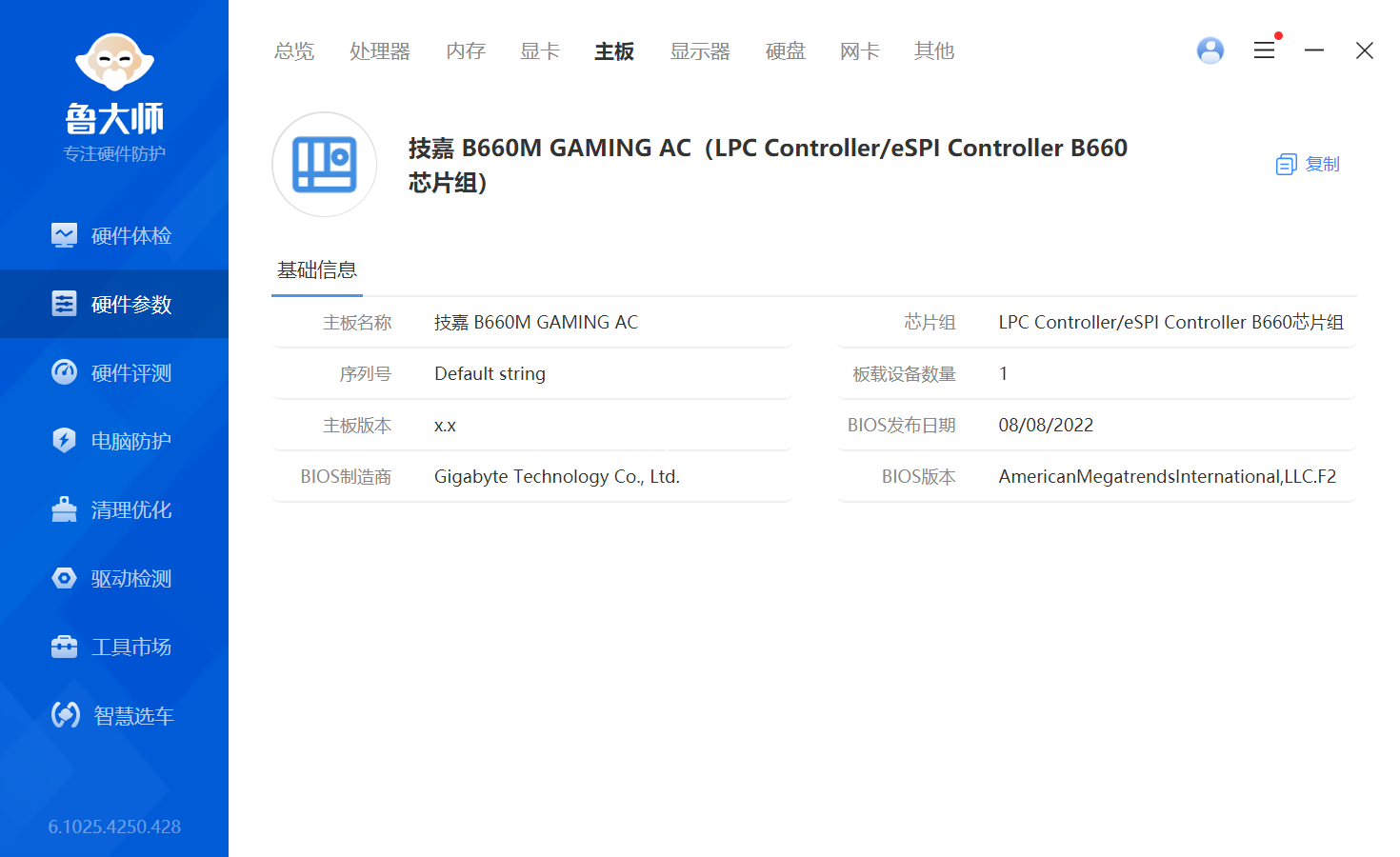The image size is (1400, 857).
Task: Click the 主板名称 label
Action: [x=357, y=322]
